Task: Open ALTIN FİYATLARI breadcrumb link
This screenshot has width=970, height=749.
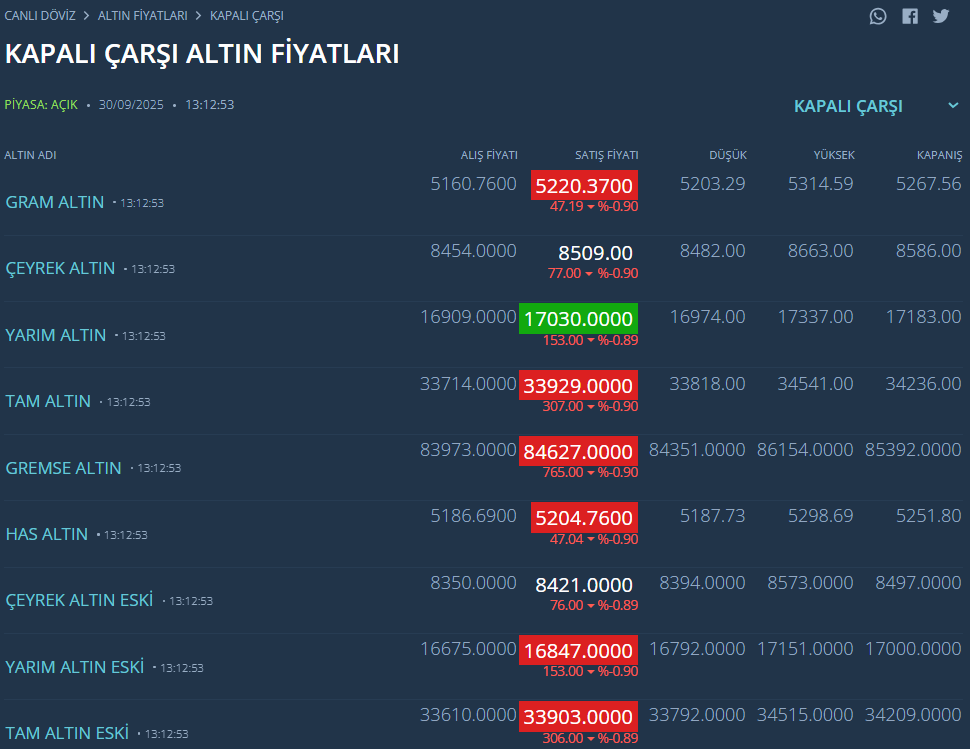Action: [x=142, y=15]
